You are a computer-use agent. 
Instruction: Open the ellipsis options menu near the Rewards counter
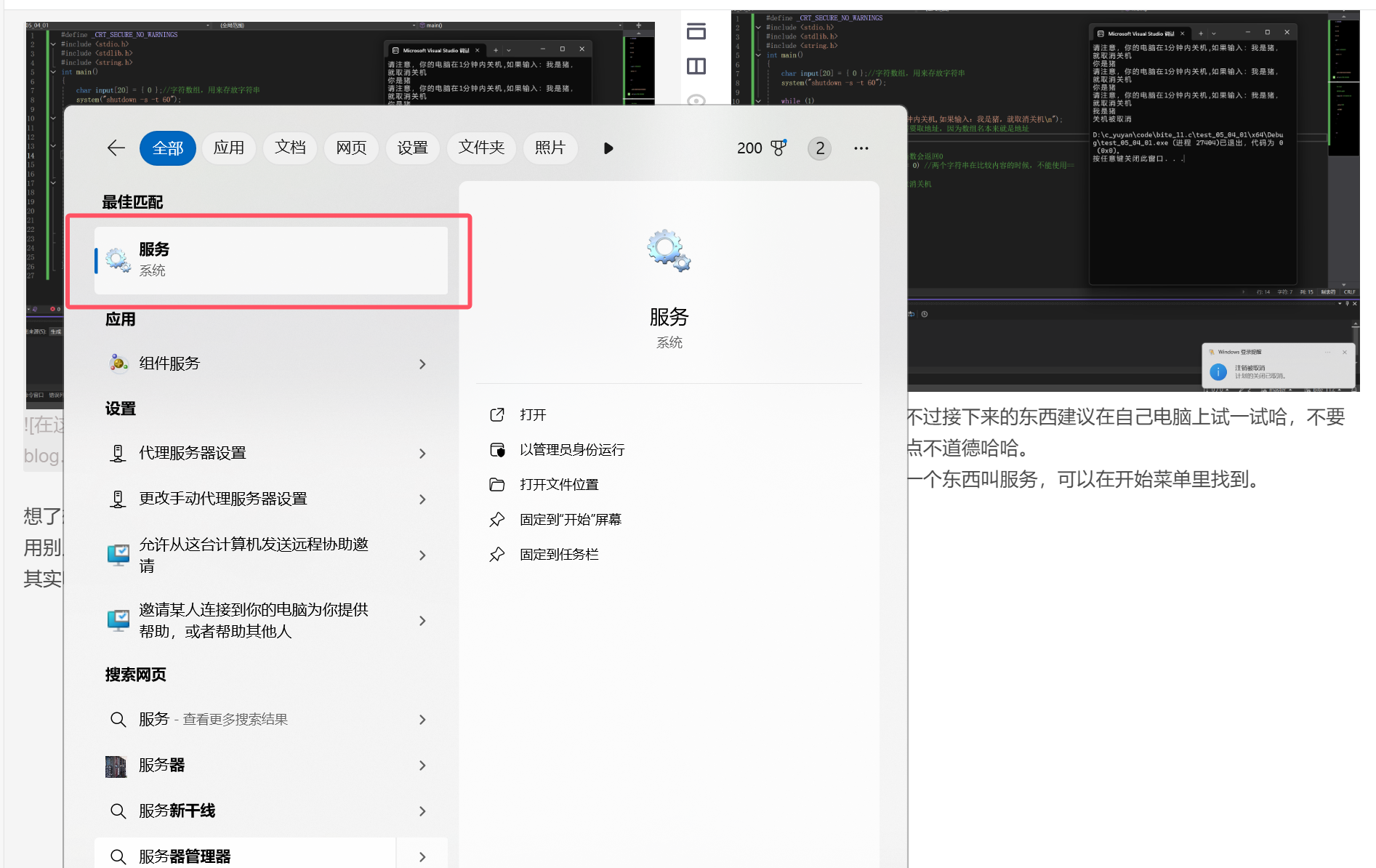tap(861, 148)
